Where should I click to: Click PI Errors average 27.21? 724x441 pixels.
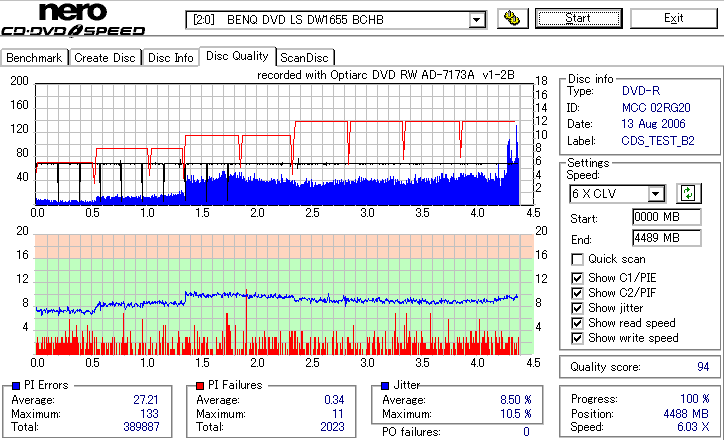[x=146, y=399]
